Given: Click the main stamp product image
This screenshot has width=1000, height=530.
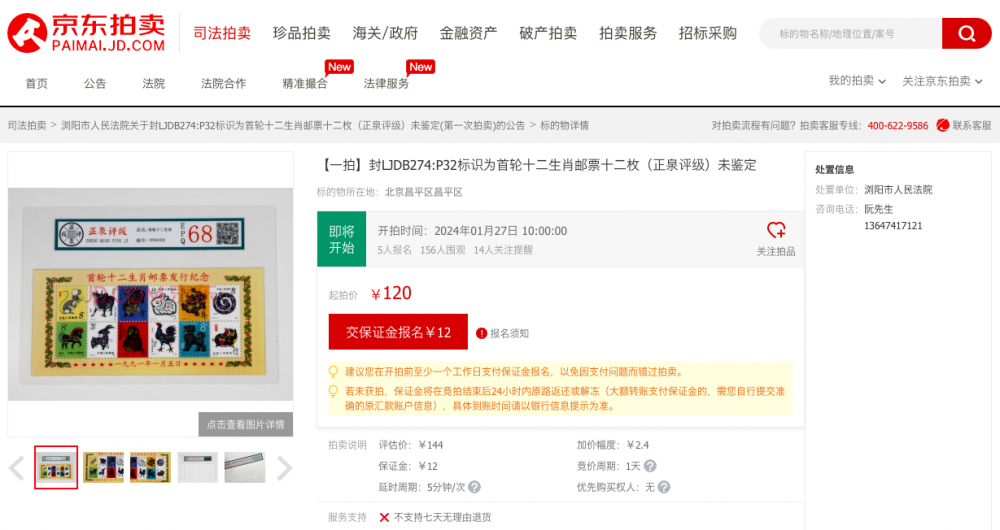Looking at the screenshot, I should pyautogui.click(x=151, y=294).
